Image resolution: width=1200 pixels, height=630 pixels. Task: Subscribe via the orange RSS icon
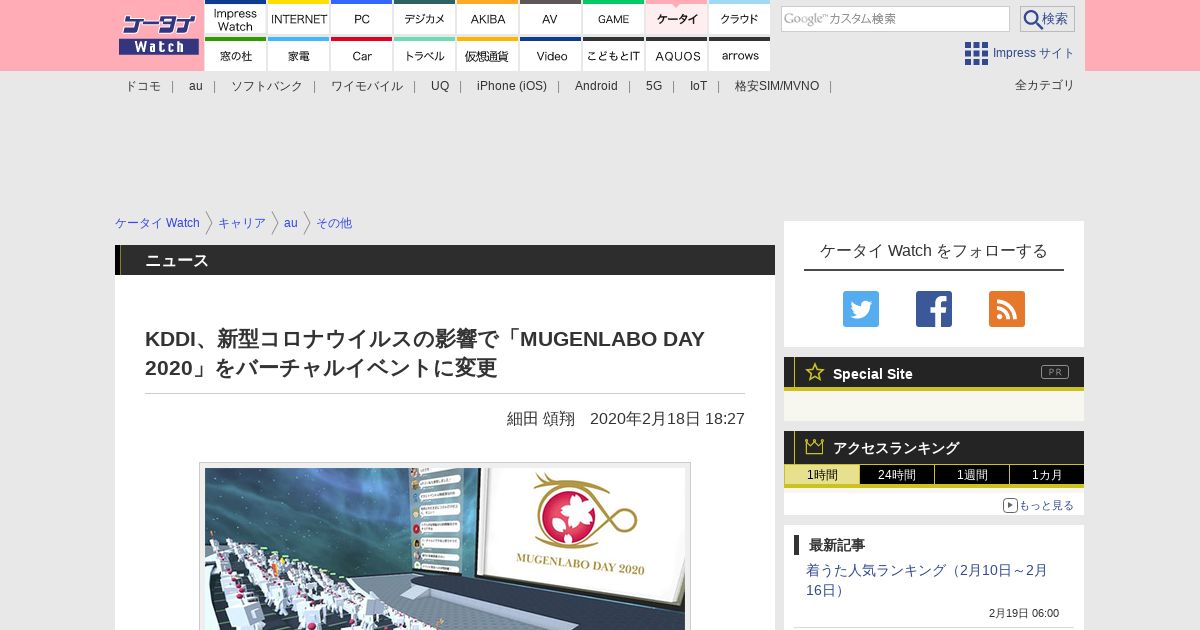(1007, 309)
